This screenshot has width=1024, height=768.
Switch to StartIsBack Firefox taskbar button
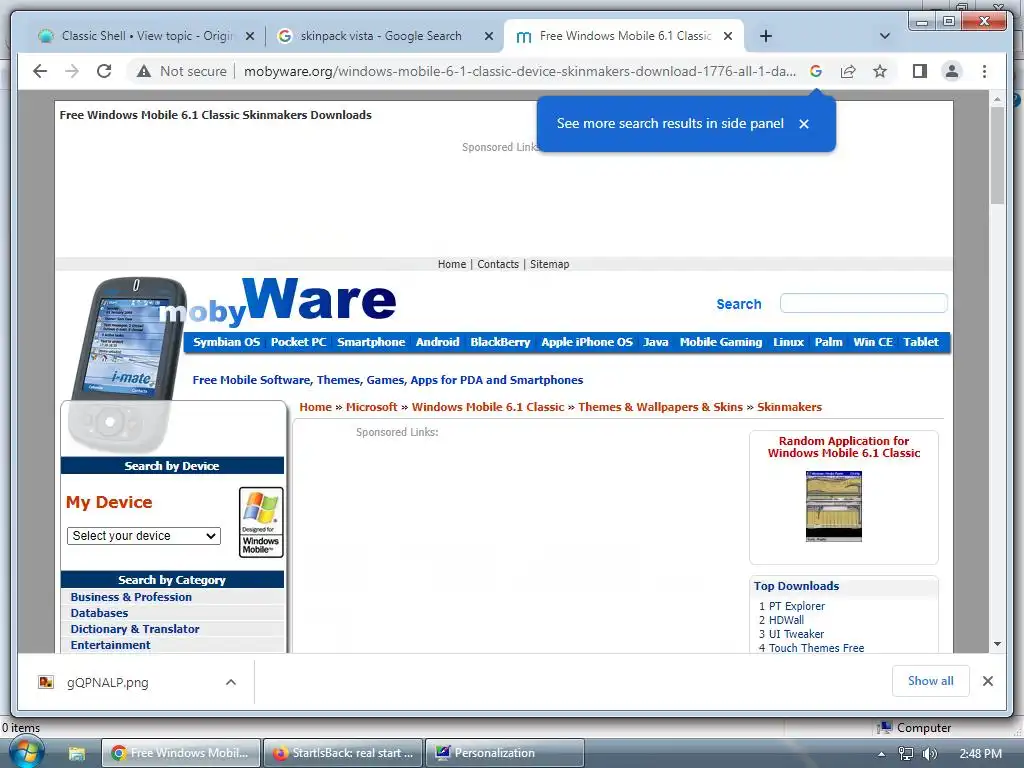343,753
